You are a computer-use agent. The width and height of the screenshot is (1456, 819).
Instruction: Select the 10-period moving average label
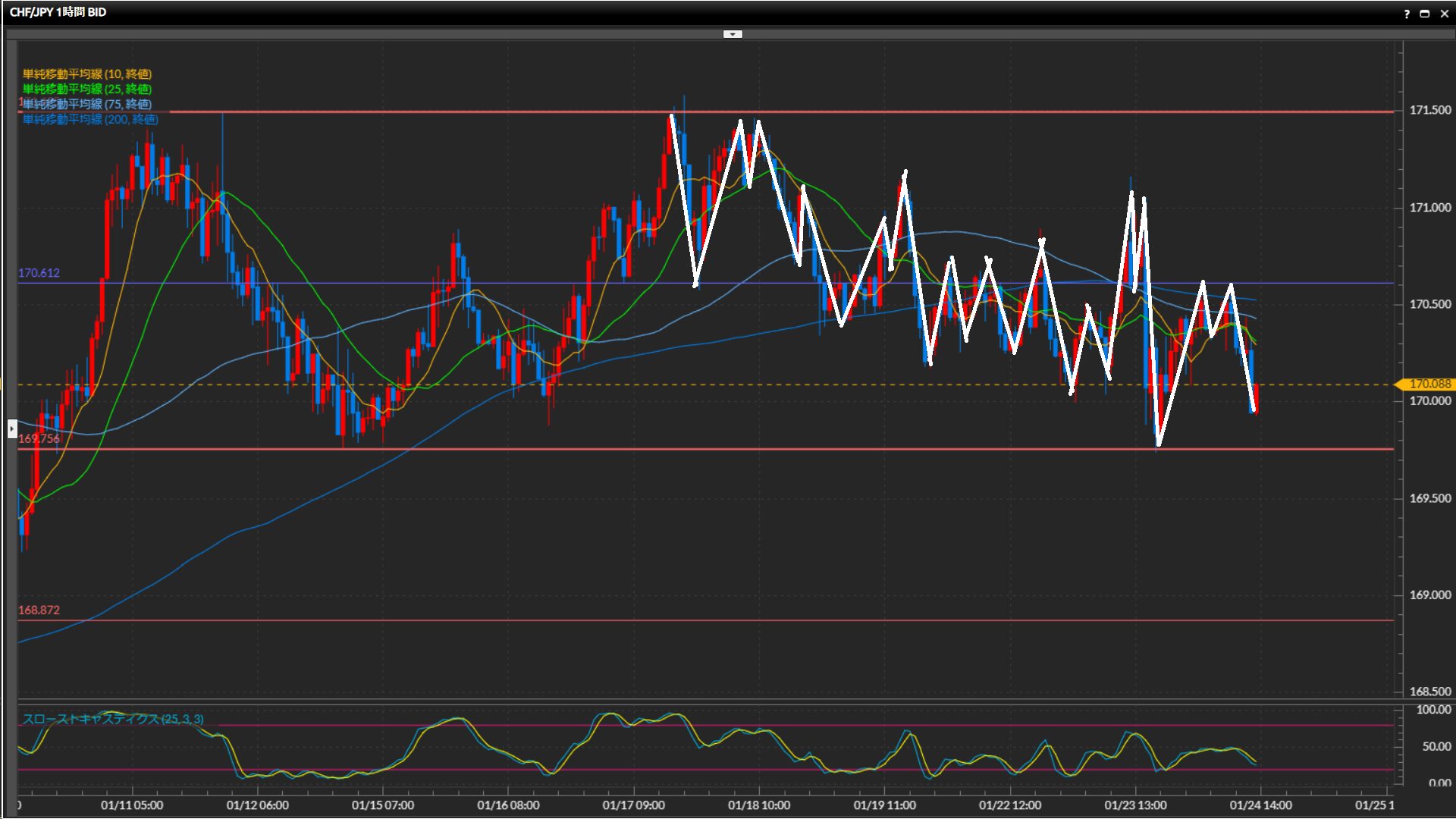coord(87,74)
